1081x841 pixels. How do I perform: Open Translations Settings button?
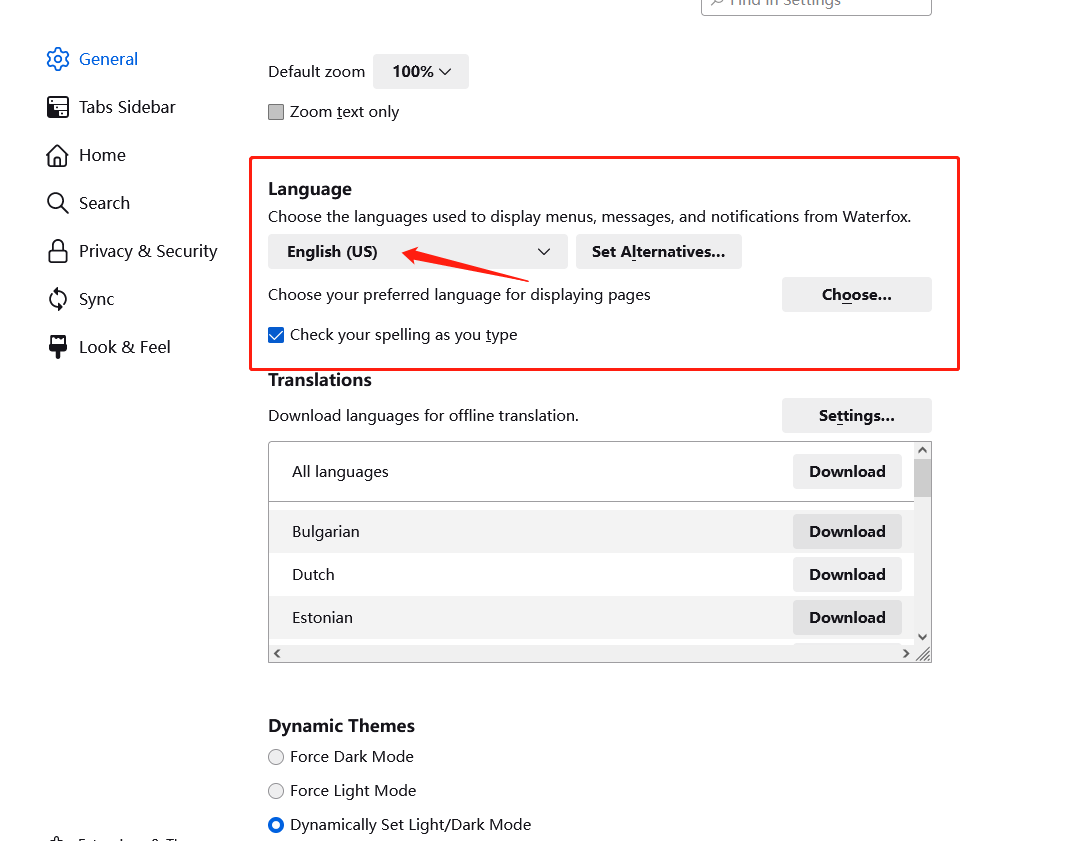856,416
